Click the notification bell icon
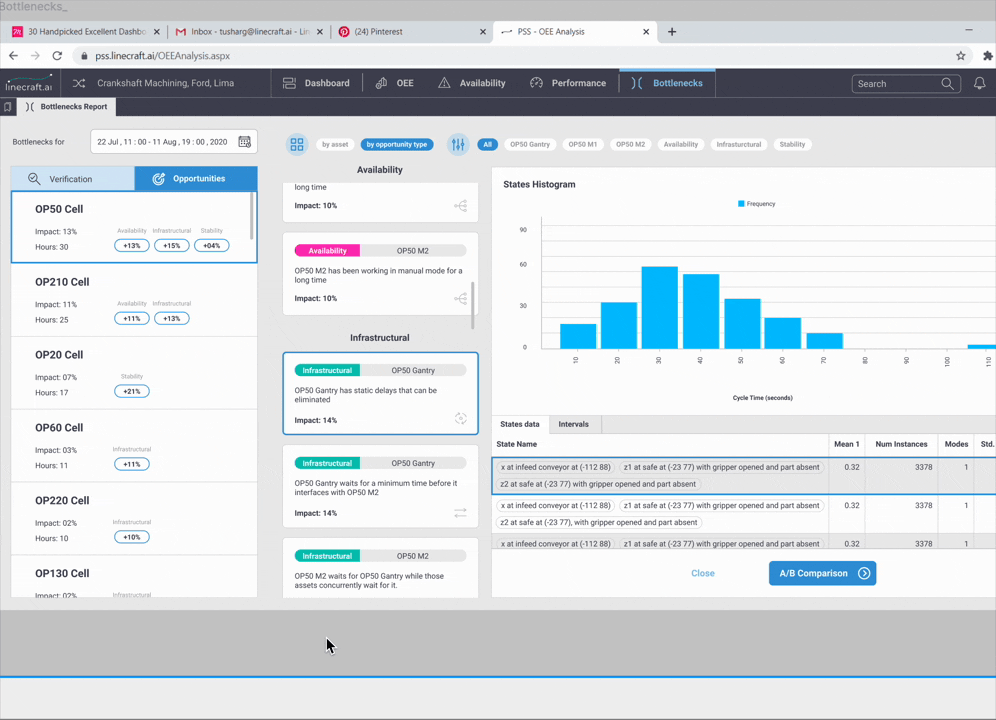 tap(979, 83)
